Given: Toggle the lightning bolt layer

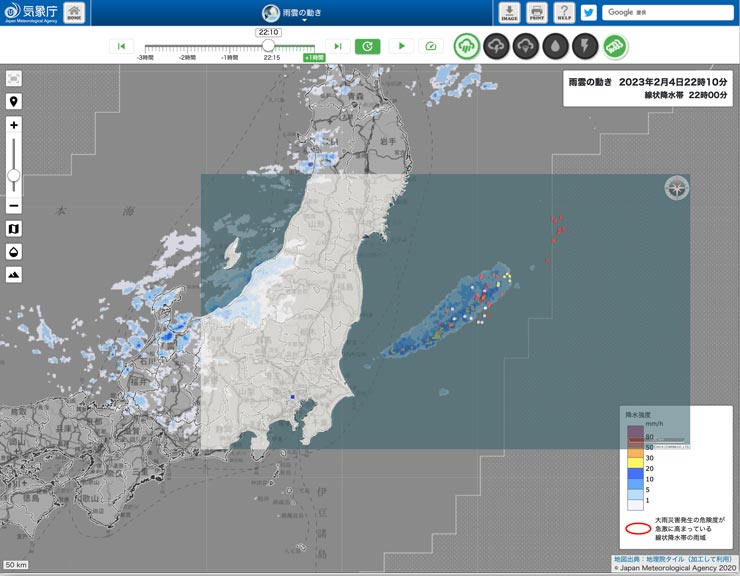Looking at the screenshot, I should pyautogui.click(x=585, y=46).
